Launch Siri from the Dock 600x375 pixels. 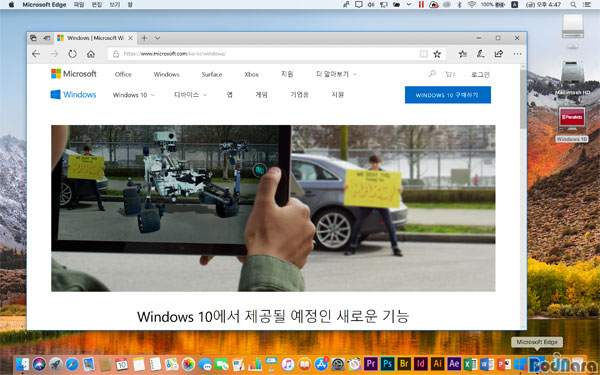39,364
